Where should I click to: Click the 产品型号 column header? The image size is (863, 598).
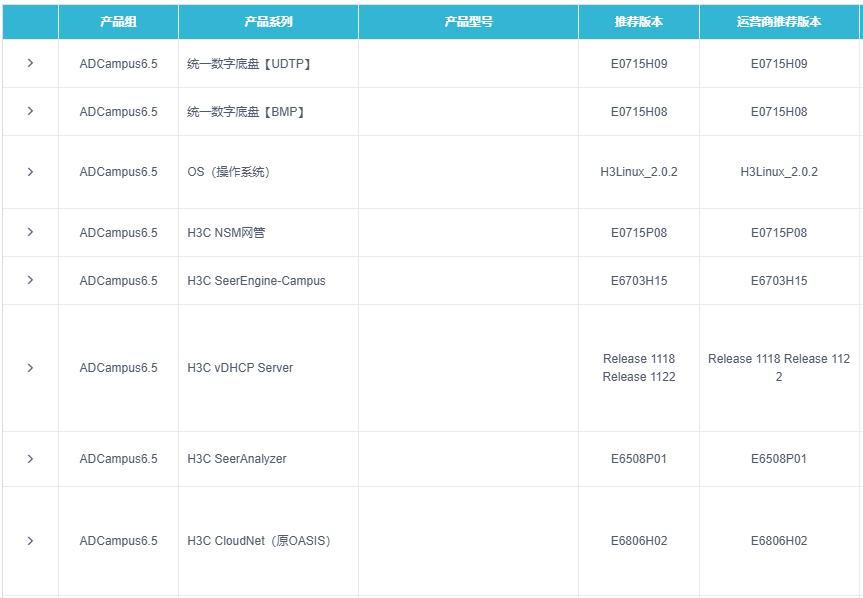pos(468,22)
